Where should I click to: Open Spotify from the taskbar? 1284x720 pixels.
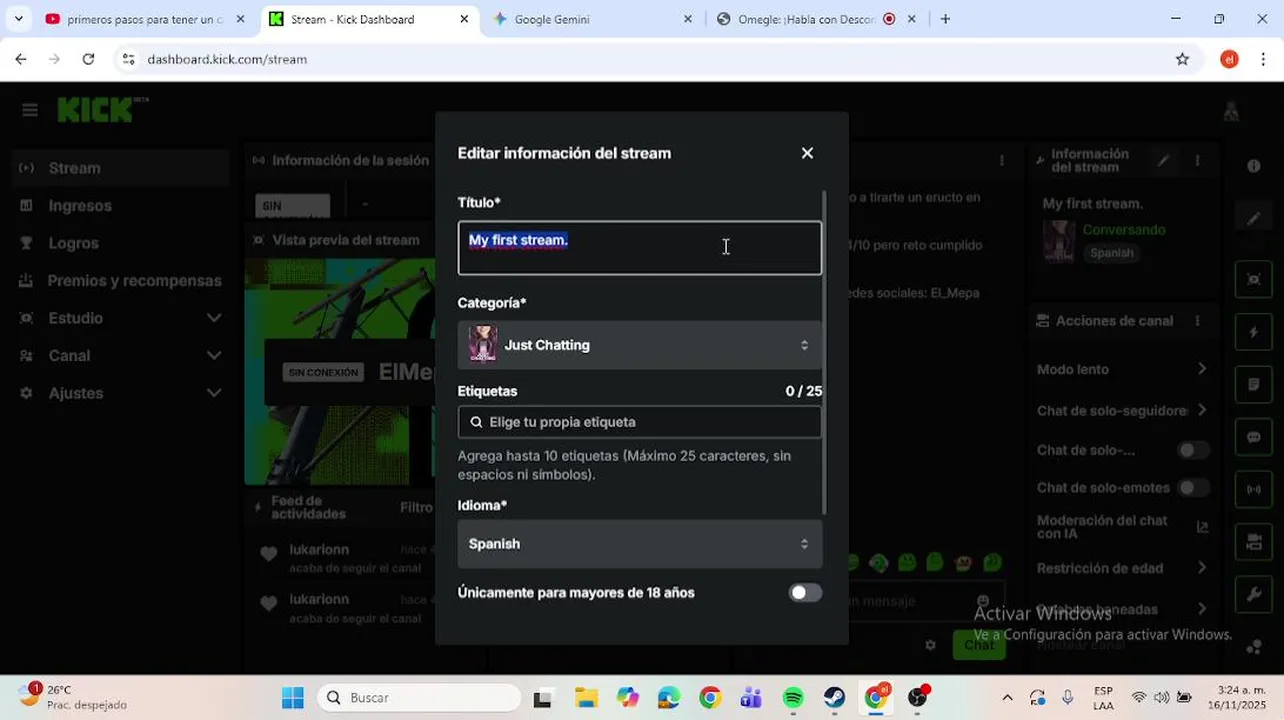coord(793,698)
